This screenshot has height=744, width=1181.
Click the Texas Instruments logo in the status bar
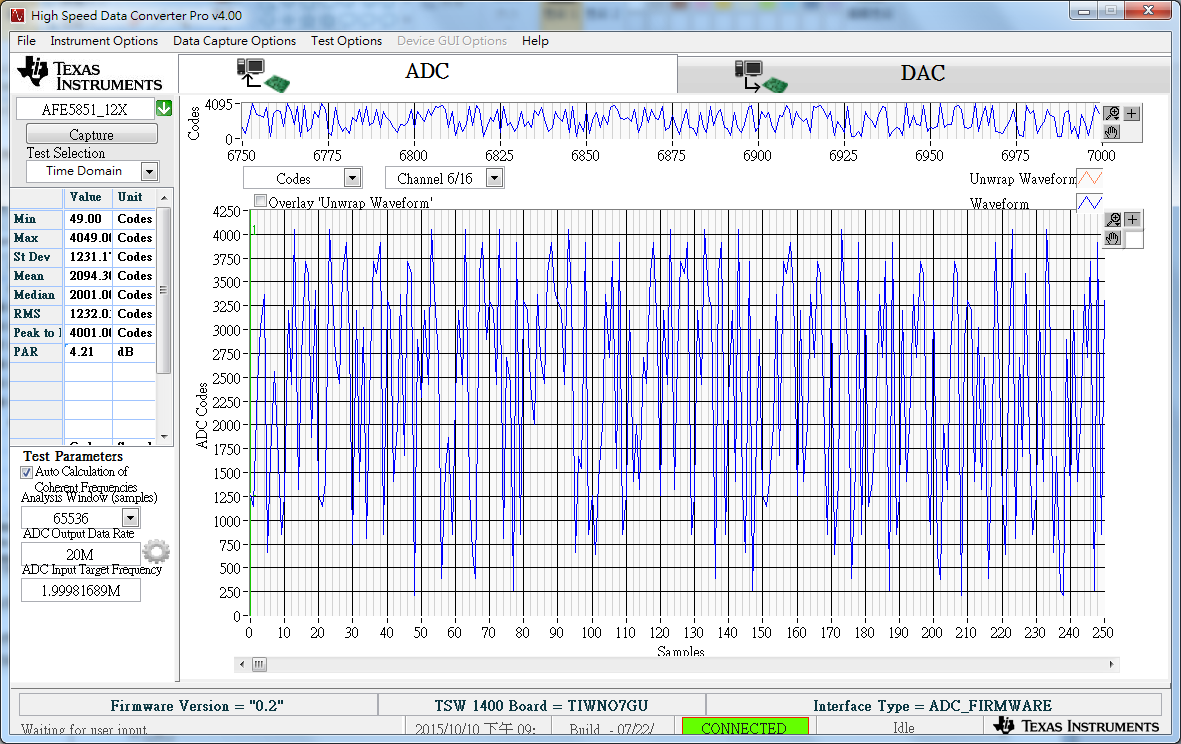[x=1076, y=725]
